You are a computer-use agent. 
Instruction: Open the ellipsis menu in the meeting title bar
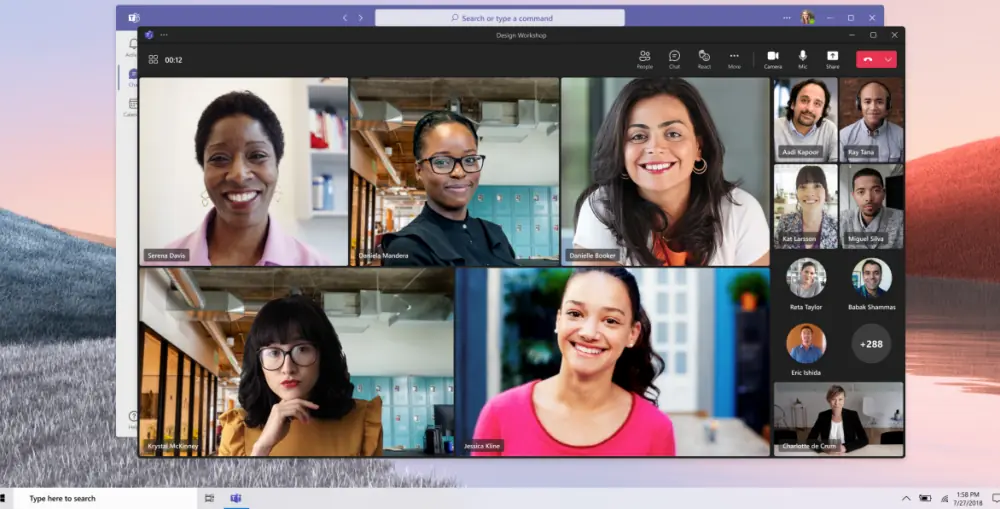(x=164, y=35)
